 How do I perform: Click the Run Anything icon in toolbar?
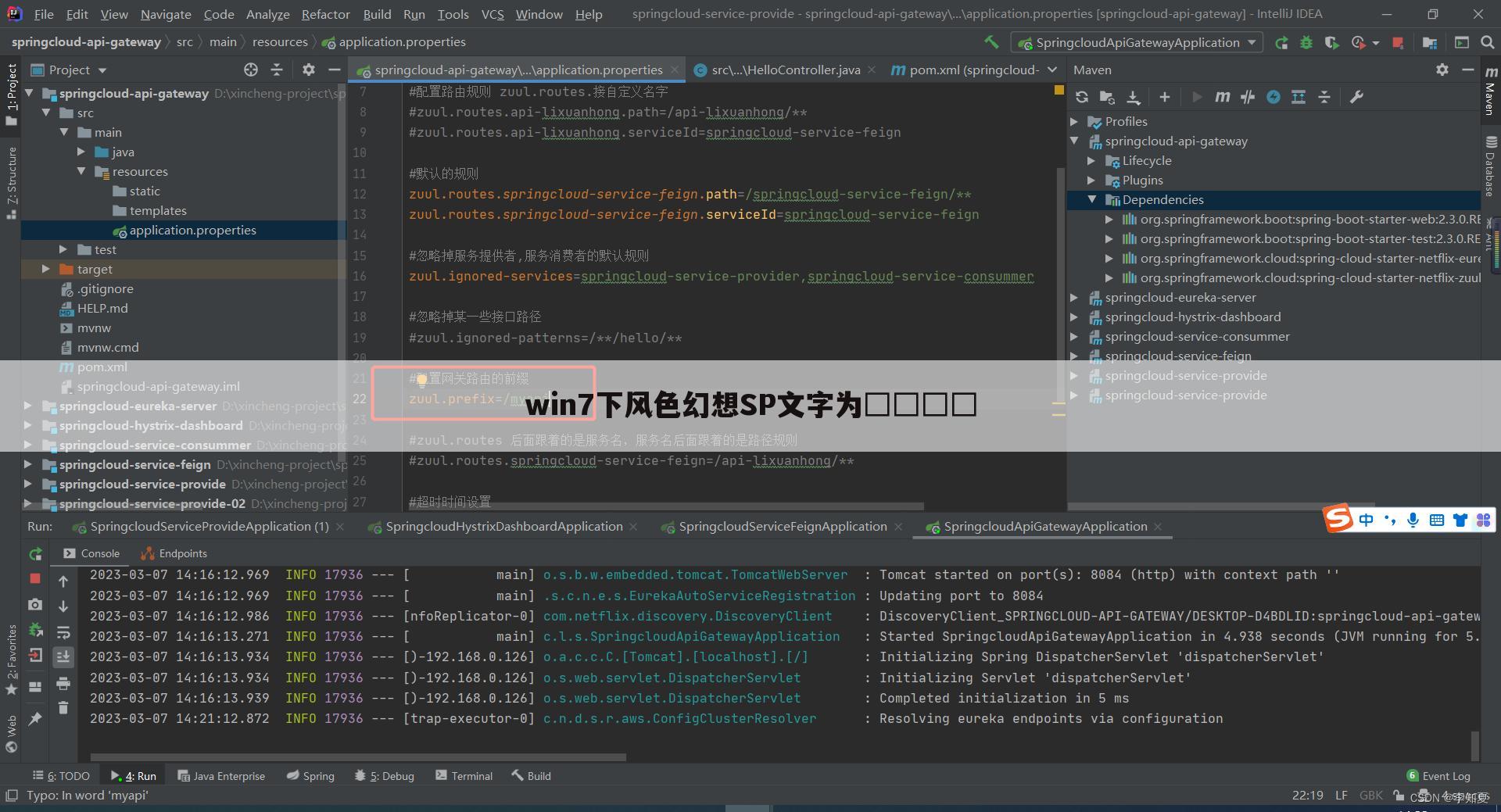pos(1461,43)
